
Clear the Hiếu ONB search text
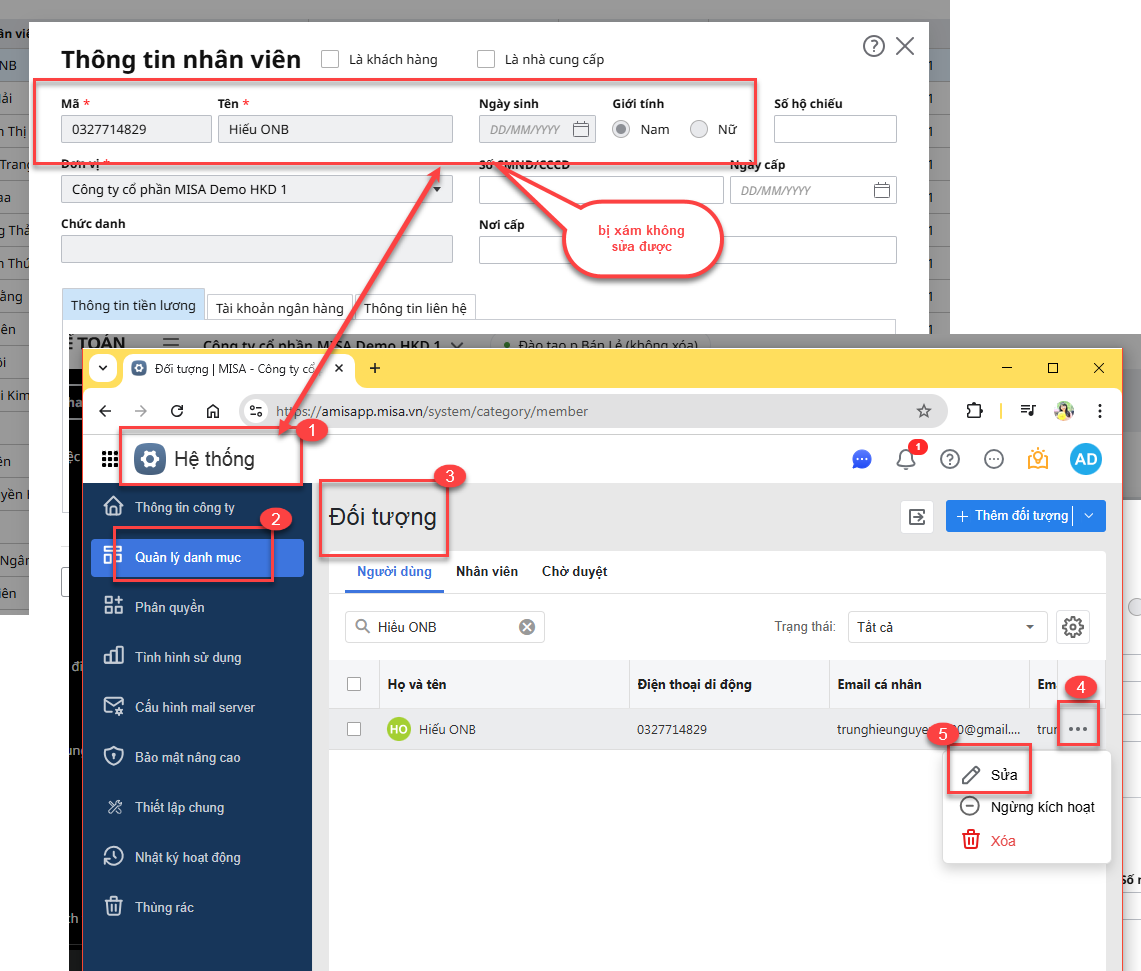(x=527, y=627)
